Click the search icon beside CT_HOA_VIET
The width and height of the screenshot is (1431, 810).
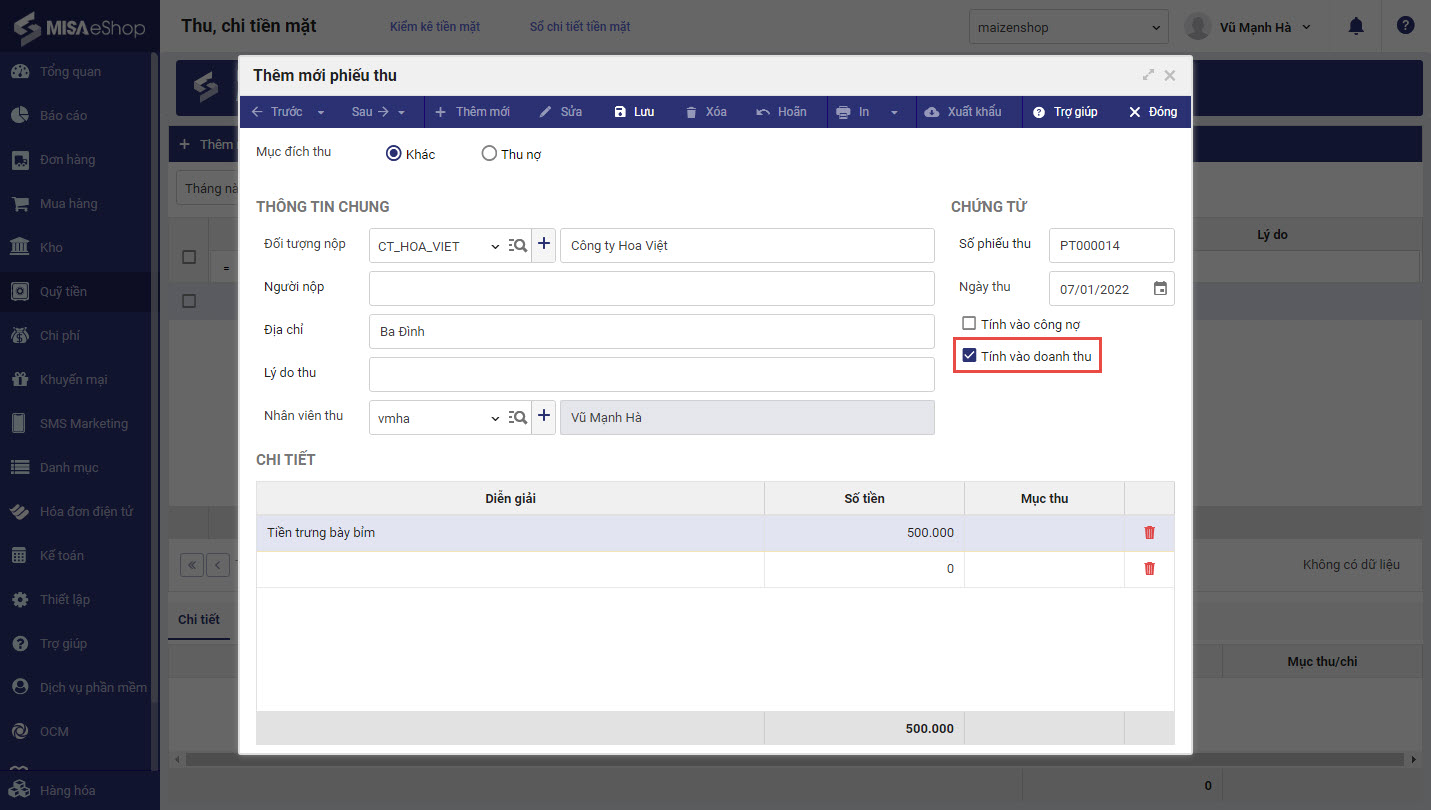point(518,246)
